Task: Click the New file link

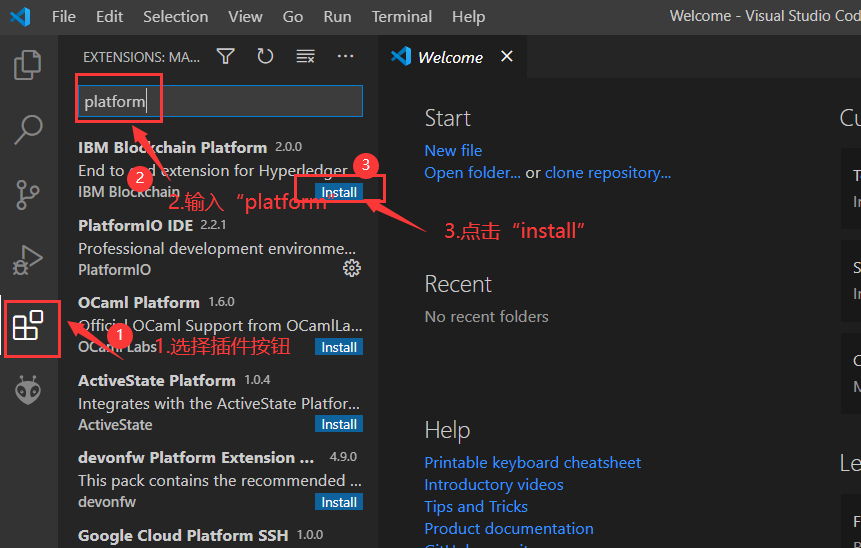Action: (x=453, y=150)
